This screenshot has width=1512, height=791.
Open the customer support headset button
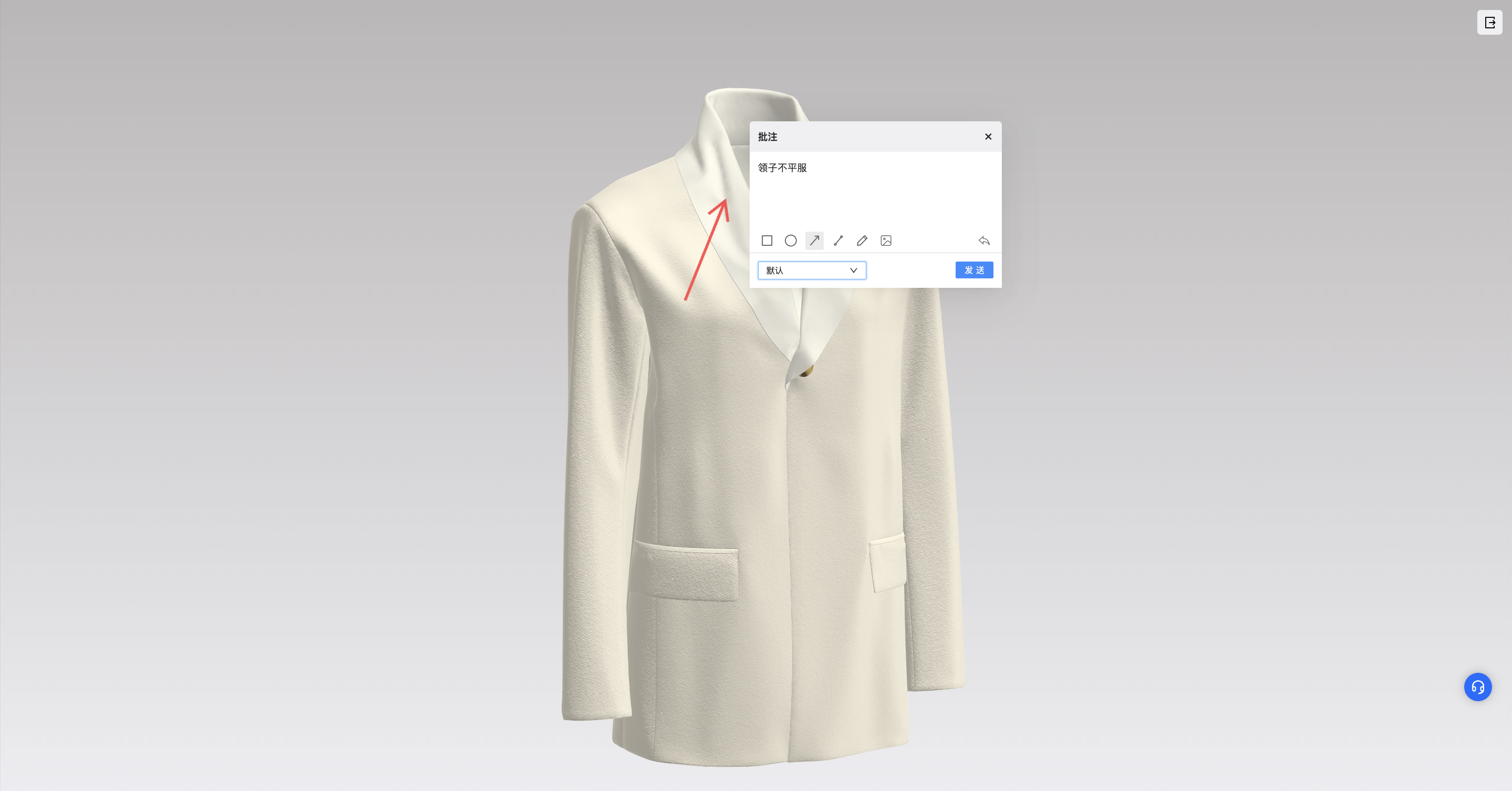[x=1477, y=686]
